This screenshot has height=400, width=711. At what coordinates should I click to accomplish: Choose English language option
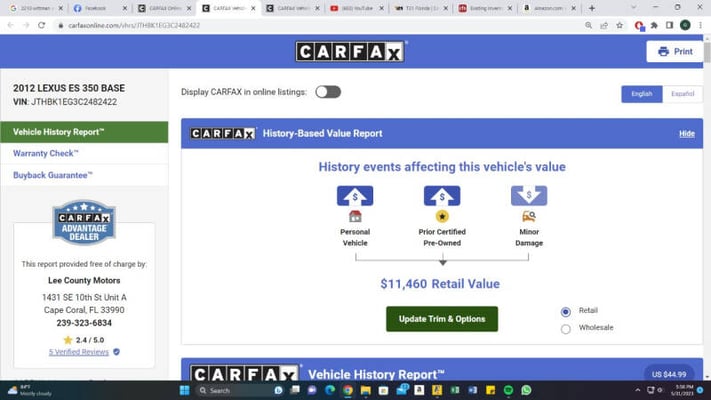641,94
